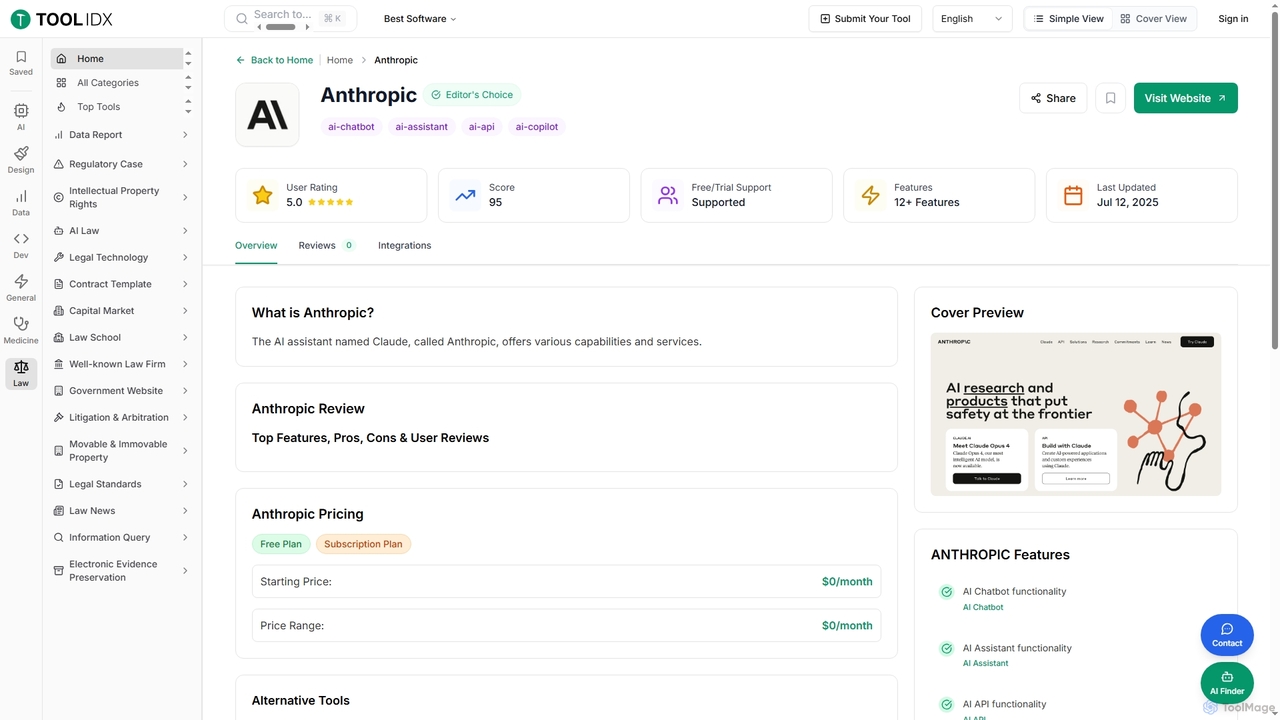This screenshot has height=720, width=1280.
Task: Select the Subscription Plan pricing badge
Action: (x=363, y=544)
